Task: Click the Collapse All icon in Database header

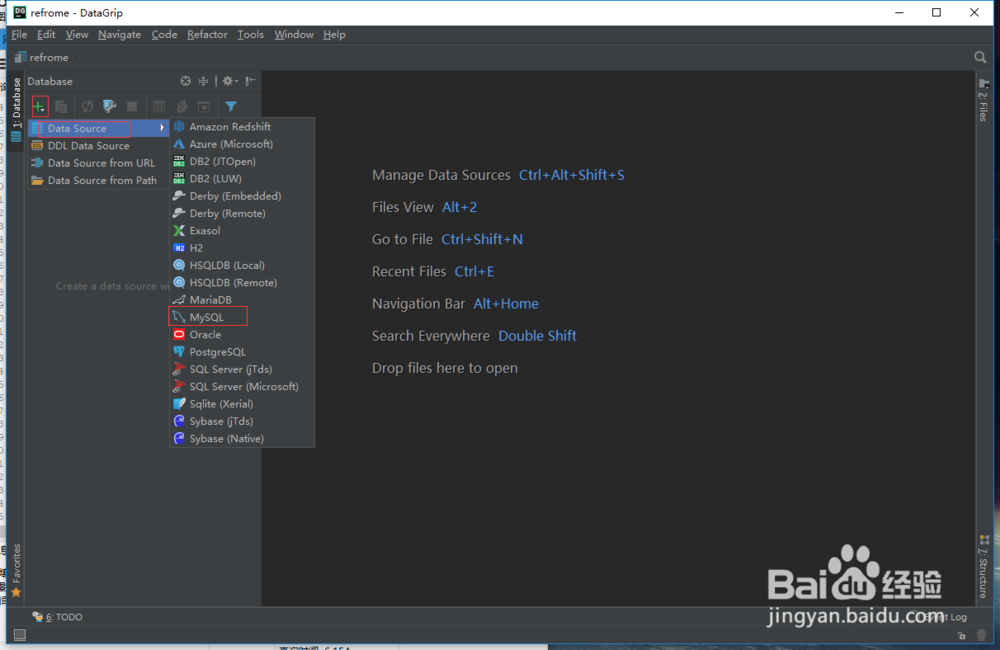Action: click(203, 81)
